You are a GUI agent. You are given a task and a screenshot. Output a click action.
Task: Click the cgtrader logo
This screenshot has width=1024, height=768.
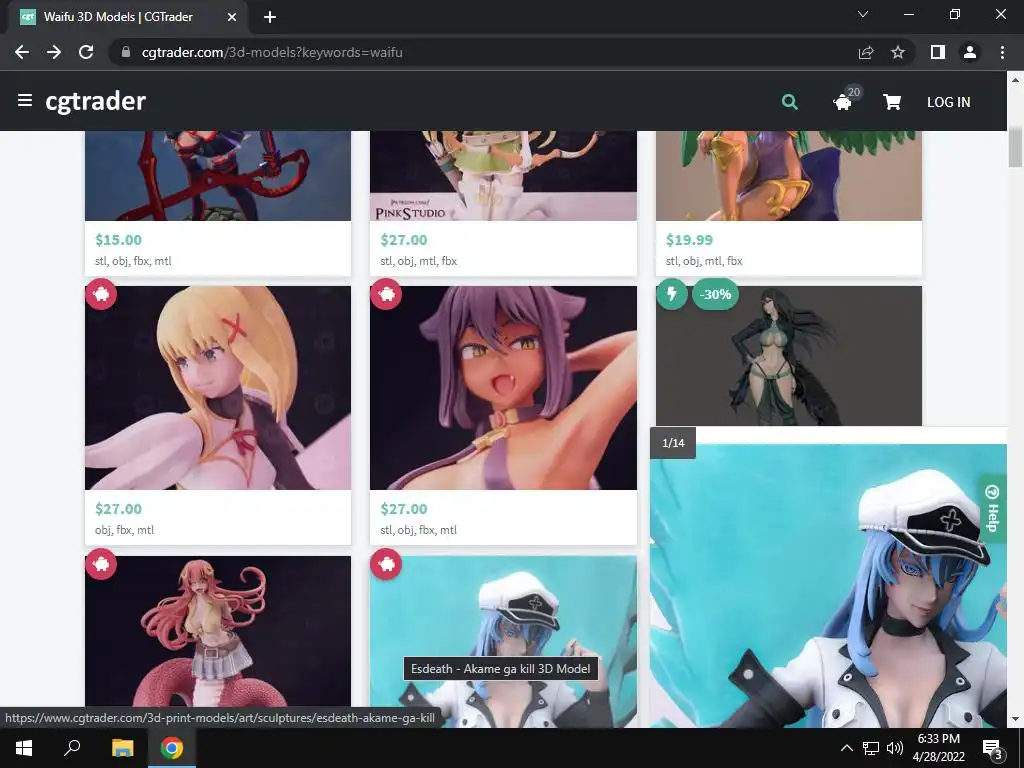[95, 101]
